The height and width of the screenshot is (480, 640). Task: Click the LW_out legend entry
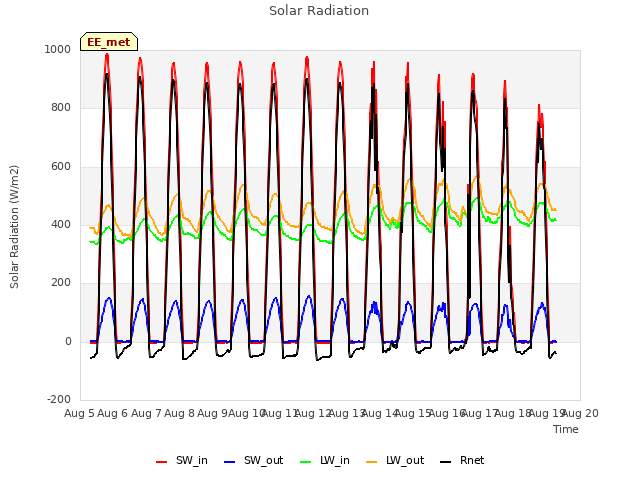click(x=395, y=460)
